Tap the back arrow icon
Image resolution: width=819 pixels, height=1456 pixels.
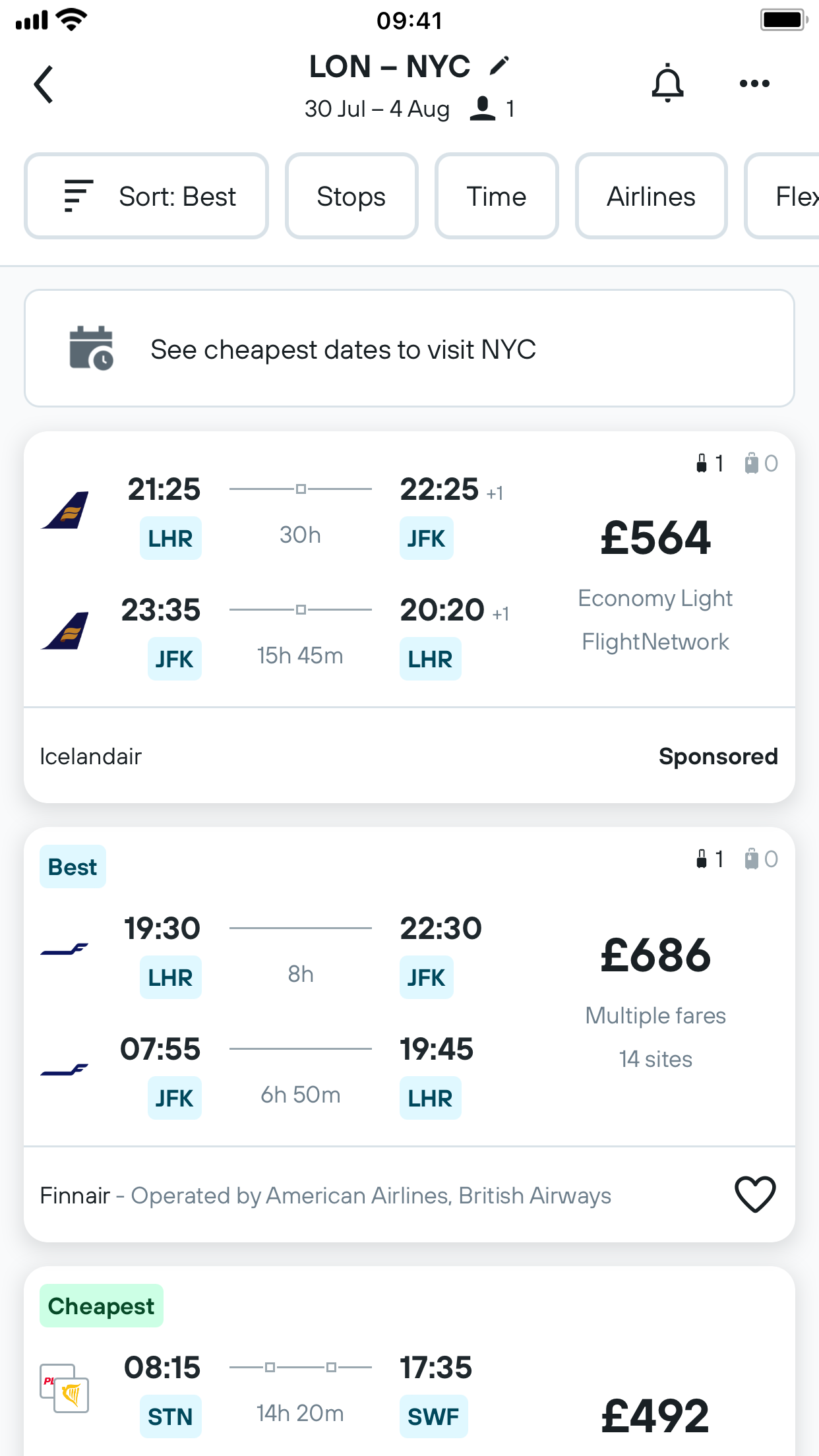44,84
